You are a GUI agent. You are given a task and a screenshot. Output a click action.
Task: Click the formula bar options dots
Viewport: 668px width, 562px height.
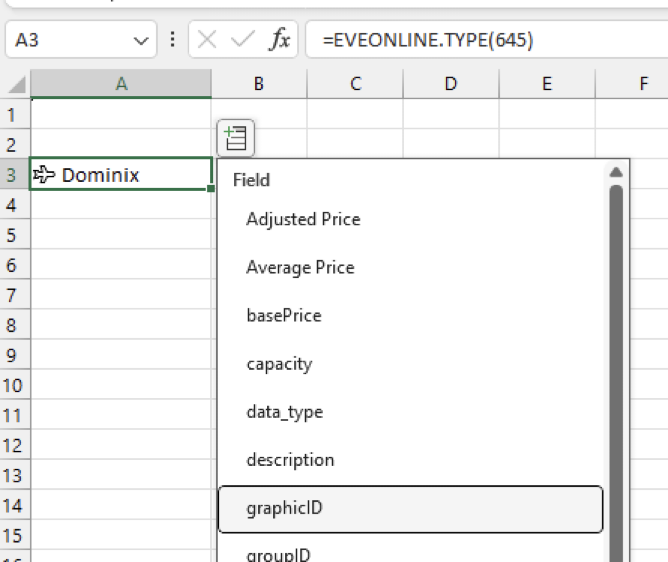tap(173, 39)
